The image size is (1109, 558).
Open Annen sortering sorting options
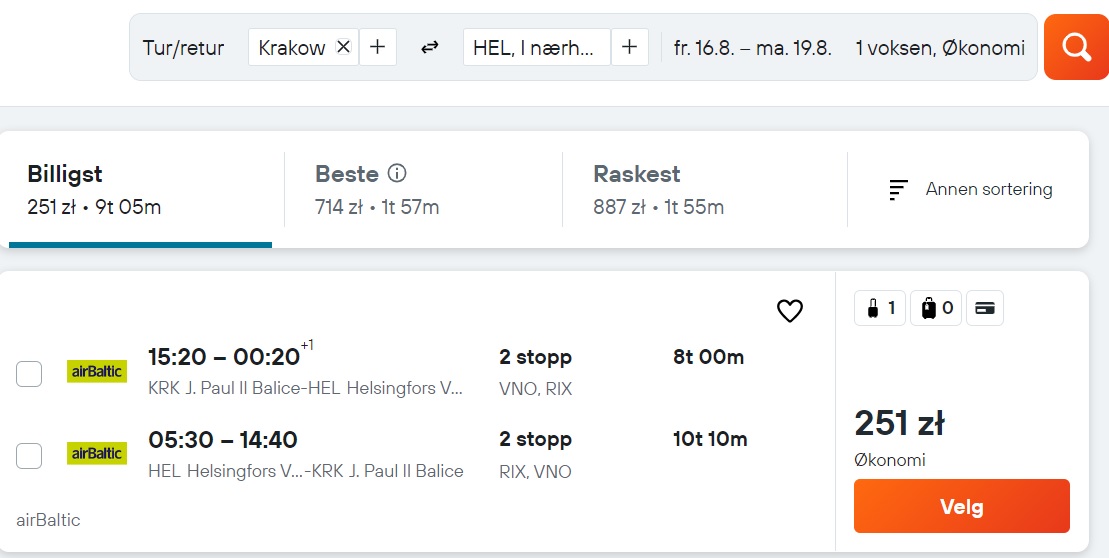970,190
